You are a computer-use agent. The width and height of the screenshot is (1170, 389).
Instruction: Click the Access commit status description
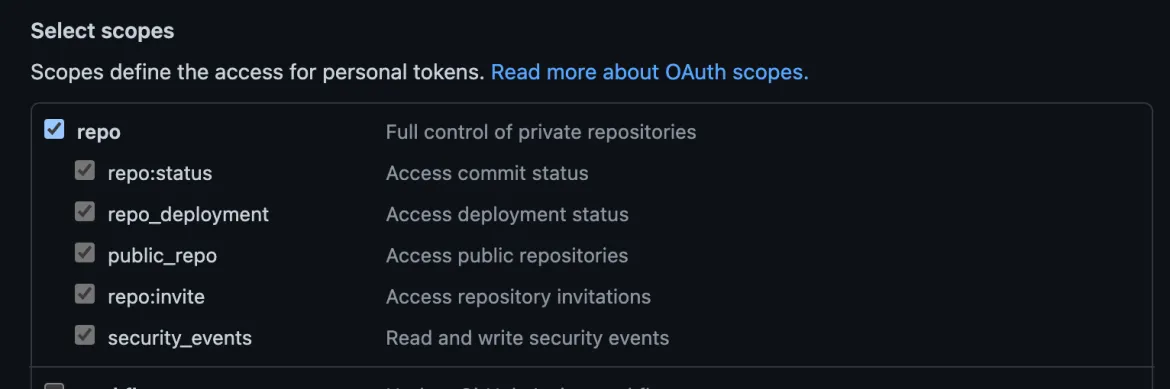[487, 173]
